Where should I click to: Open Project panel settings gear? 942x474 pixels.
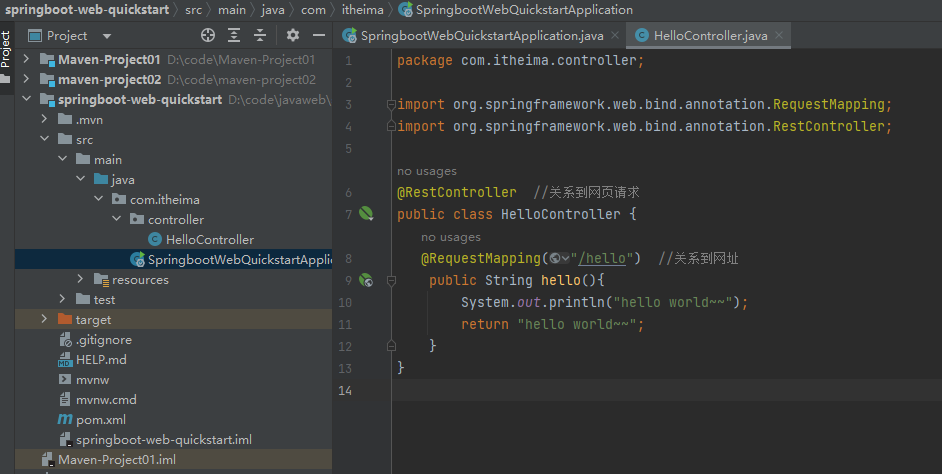293,35
